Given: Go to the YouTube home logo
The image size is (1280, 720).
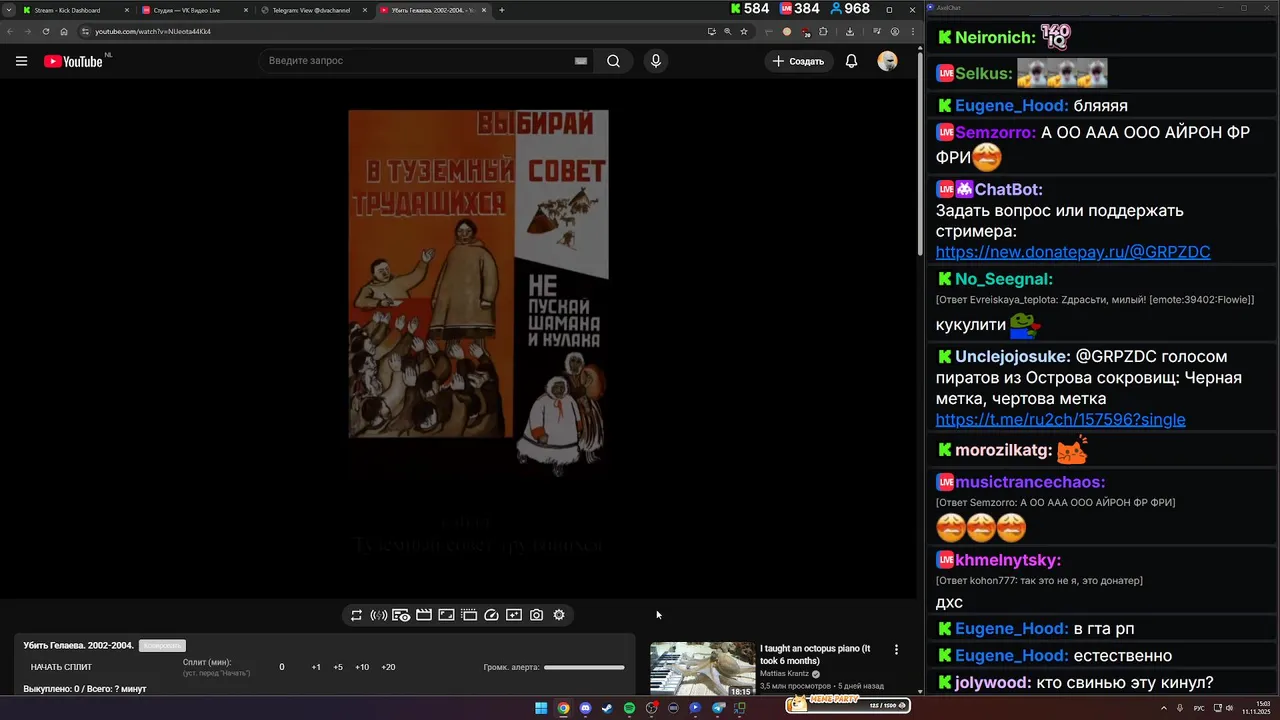Looking at the screenshot, I should click(x=73, y=61).
